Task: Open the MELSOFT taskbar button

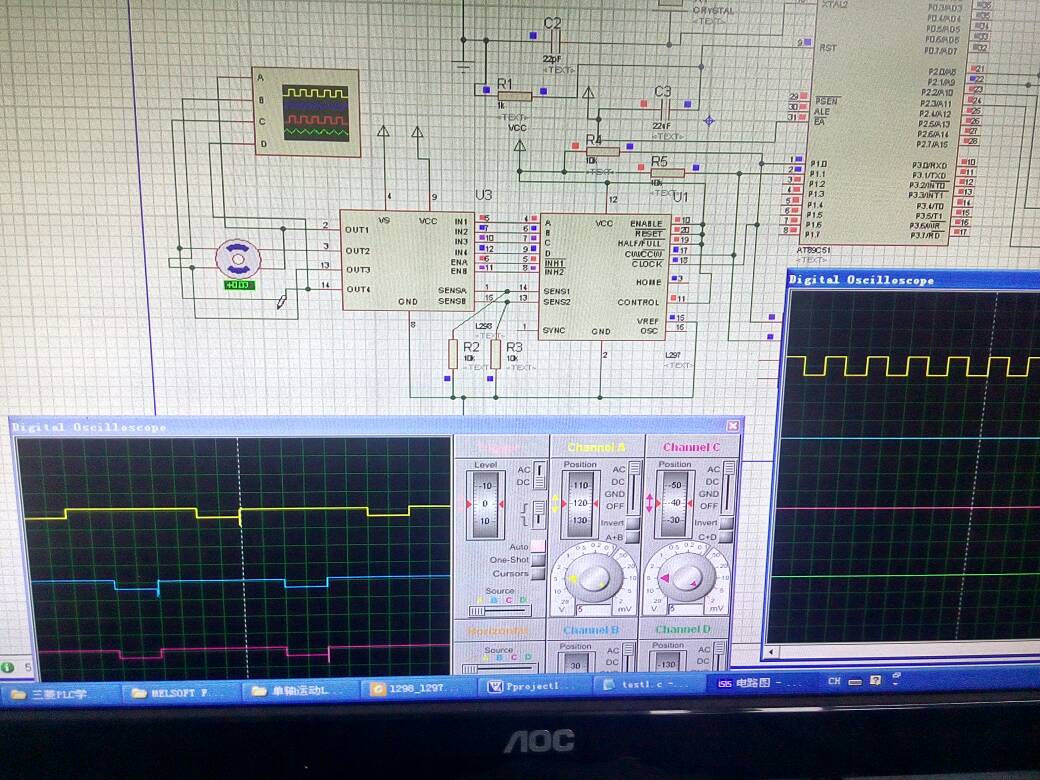Action: (179, 693)
